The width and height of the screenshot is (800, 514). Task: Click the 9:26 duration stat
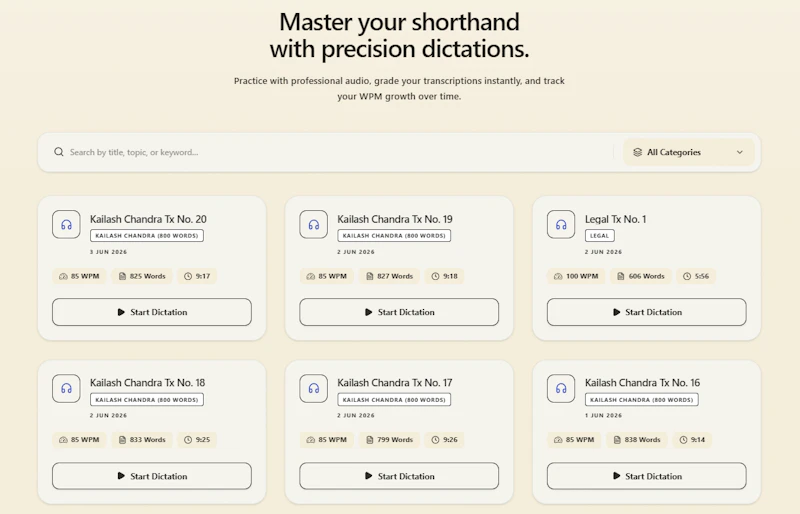click(x=444, y=439)
